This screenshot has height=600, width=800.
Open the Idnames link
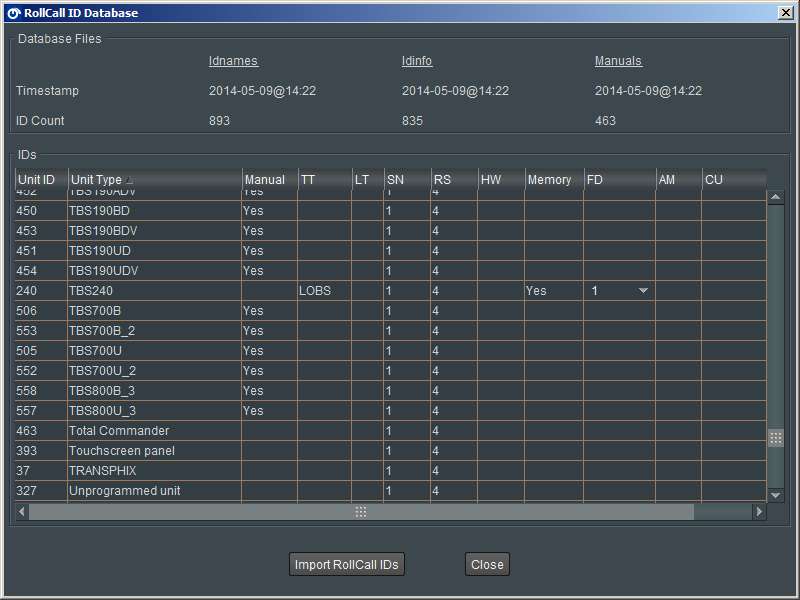pyautogui.click(x=233, y=61)
